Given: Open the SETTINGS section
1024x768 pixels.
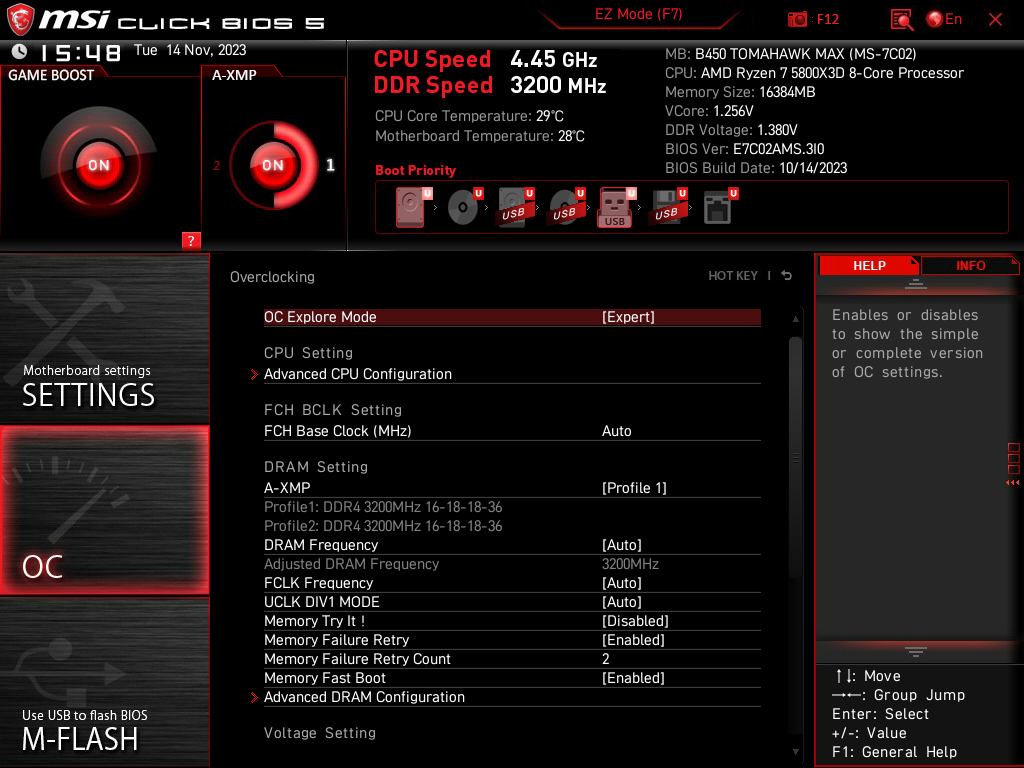Looking at the screenshot, I should pyautogui.click(x=104, y=338).
